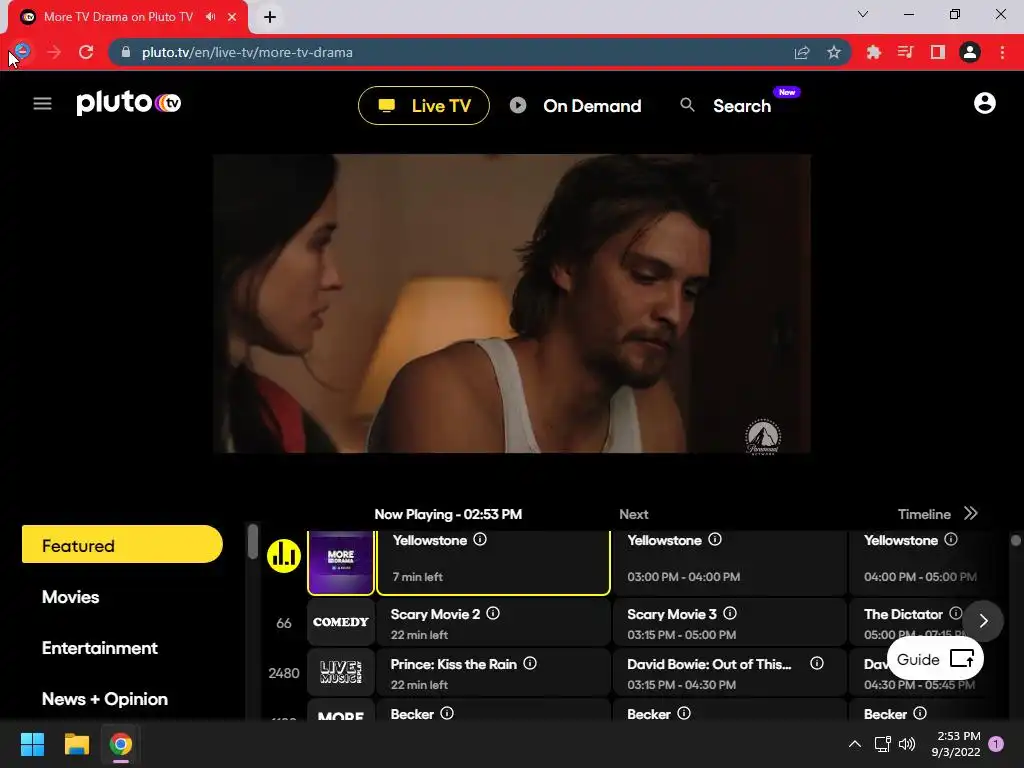Click the category list scrollbar
The image size is (1024, 768).
point(253,541)
